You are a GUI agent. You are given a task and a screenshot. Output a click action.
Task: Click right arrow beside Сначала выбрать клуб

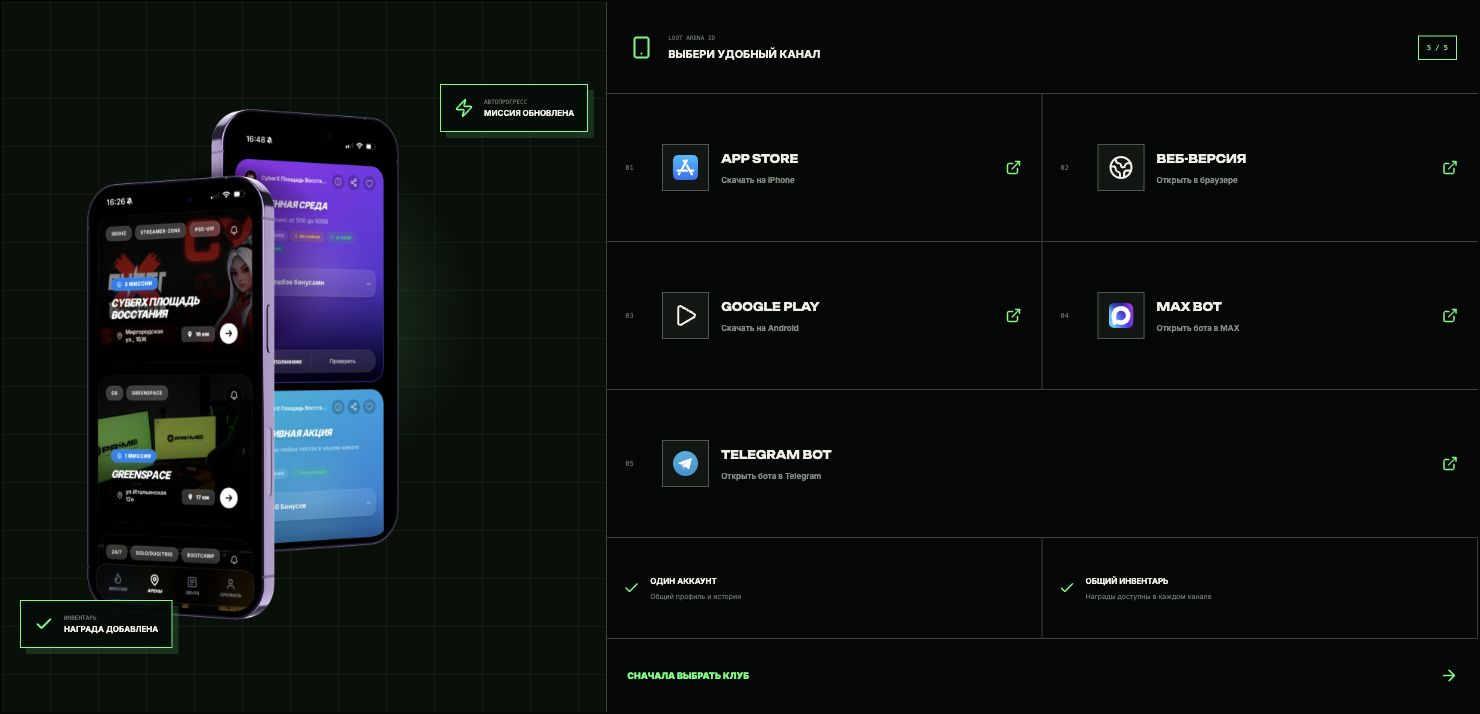1449,675
